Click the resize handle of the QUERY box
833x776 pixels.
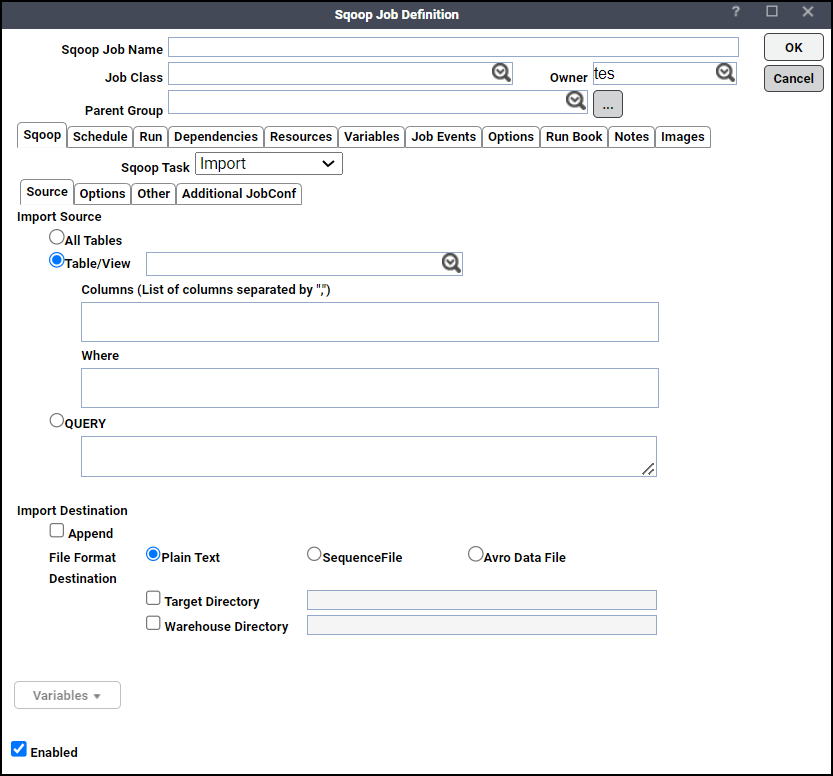(x=648, y=469)
